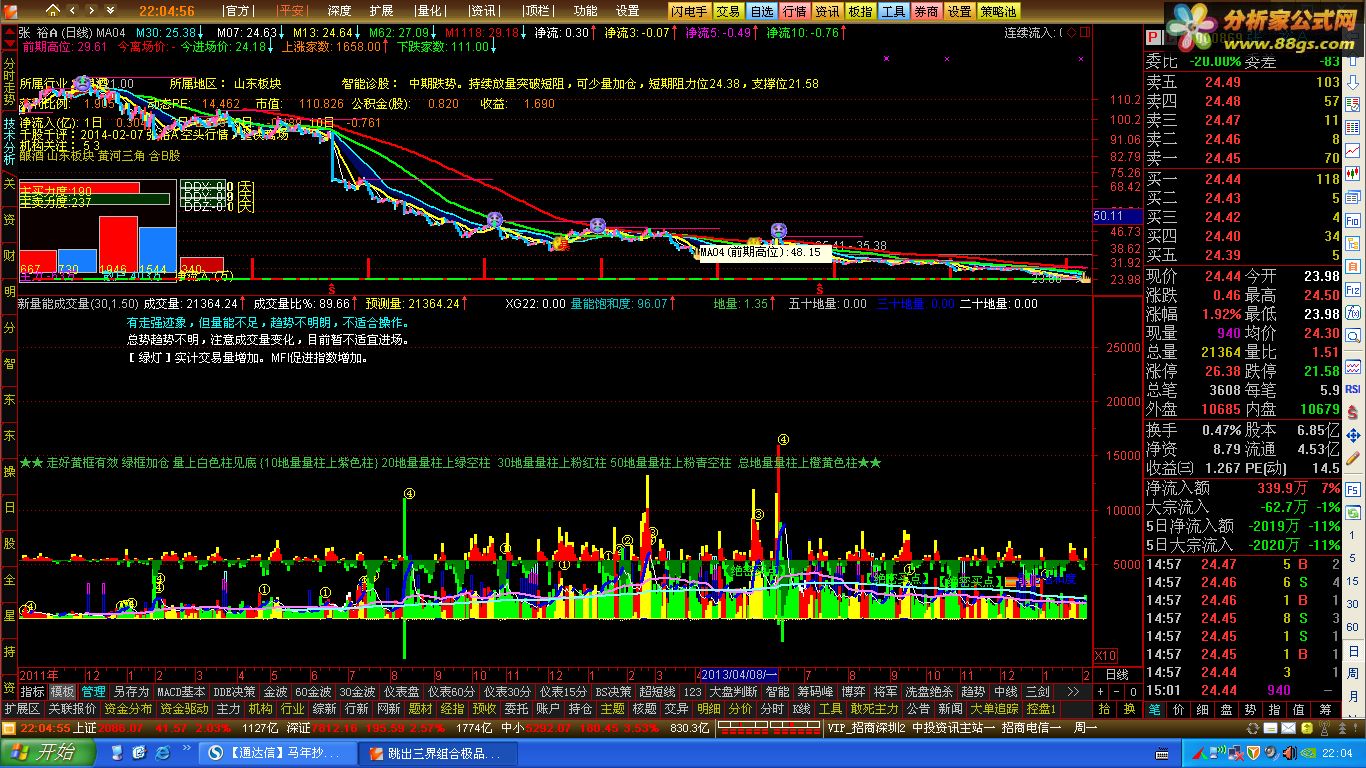Click the Windows 开始 start button
This screenshot has width=1366, height=768.
tap(48, 752)
